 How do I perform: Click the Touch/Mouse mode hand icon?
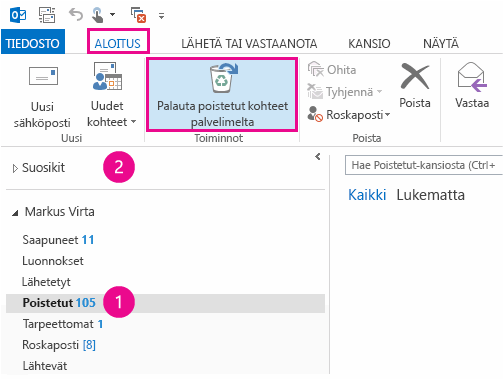pos(98,15)
